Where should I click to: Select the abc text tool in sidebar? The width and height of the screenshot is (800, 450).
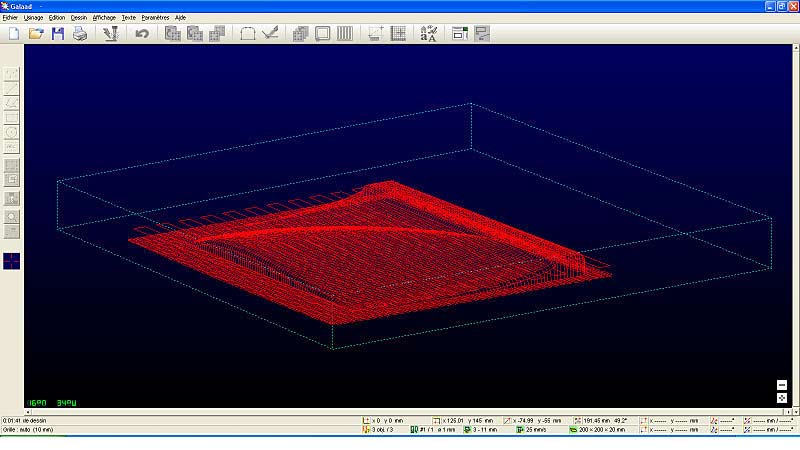click(12, 147)
